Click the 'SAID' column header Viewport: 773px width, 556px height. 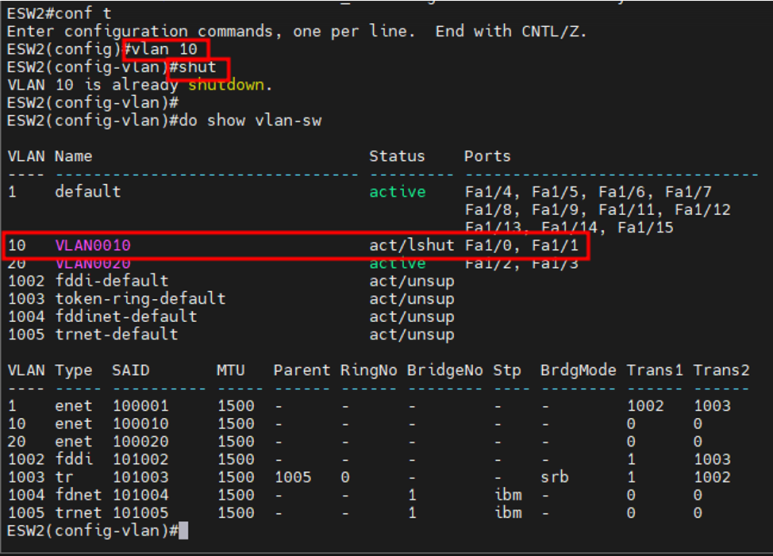tap(133, 370)
